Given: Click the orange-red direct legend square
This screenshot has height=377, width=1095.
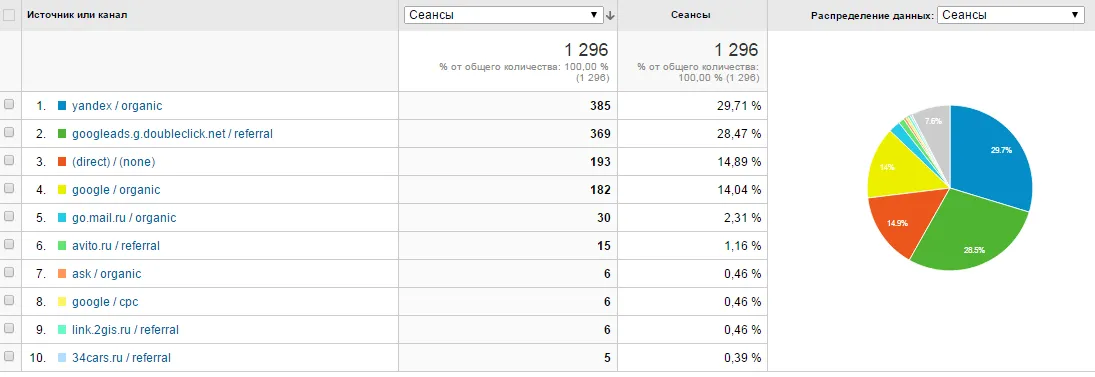Looking at the screenshot, I should click(61, 162).
